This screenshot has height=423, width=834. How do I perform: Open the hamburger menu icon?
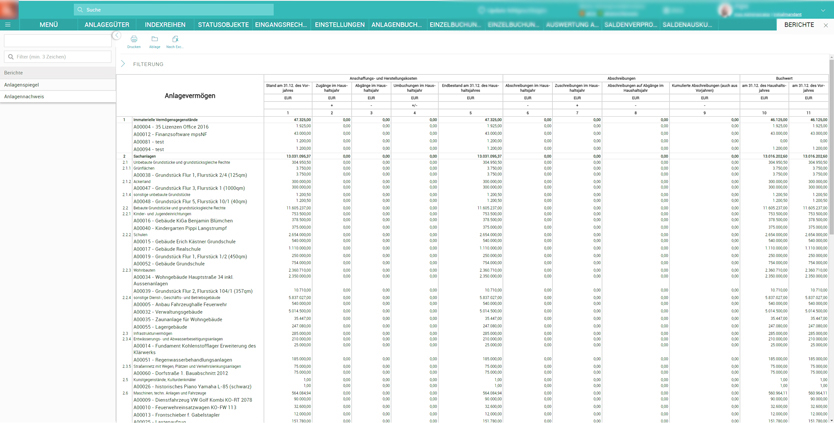(x=8, y=25)
